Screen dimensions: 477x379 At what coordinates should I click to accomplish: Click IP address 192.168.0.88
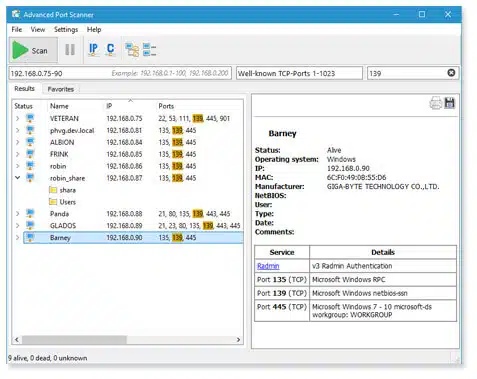[124, 214]
